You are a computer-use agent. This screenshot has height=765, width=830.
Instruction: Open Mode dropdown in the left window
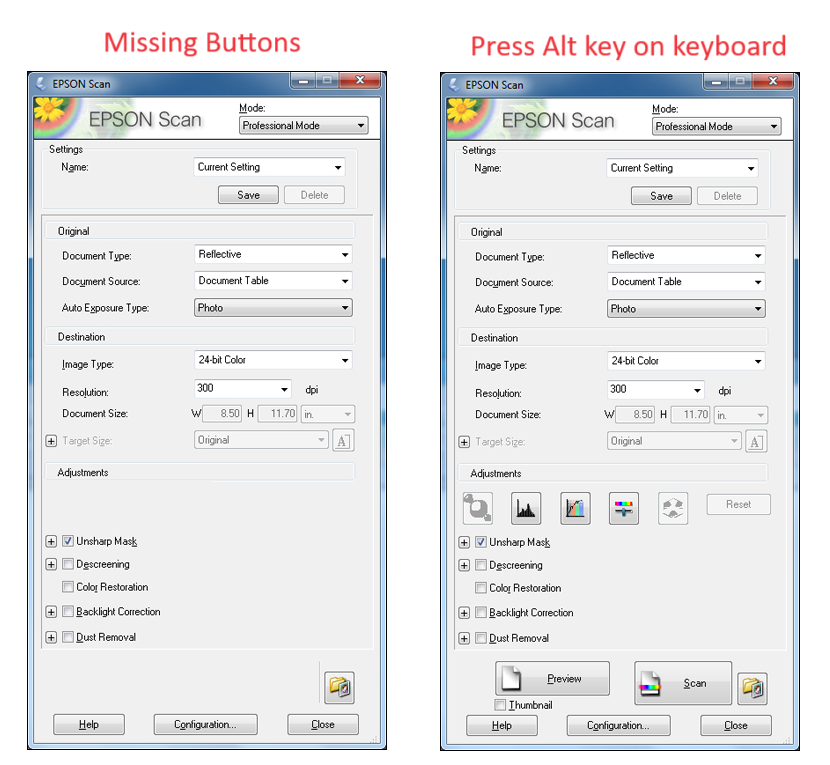point(304,126)
